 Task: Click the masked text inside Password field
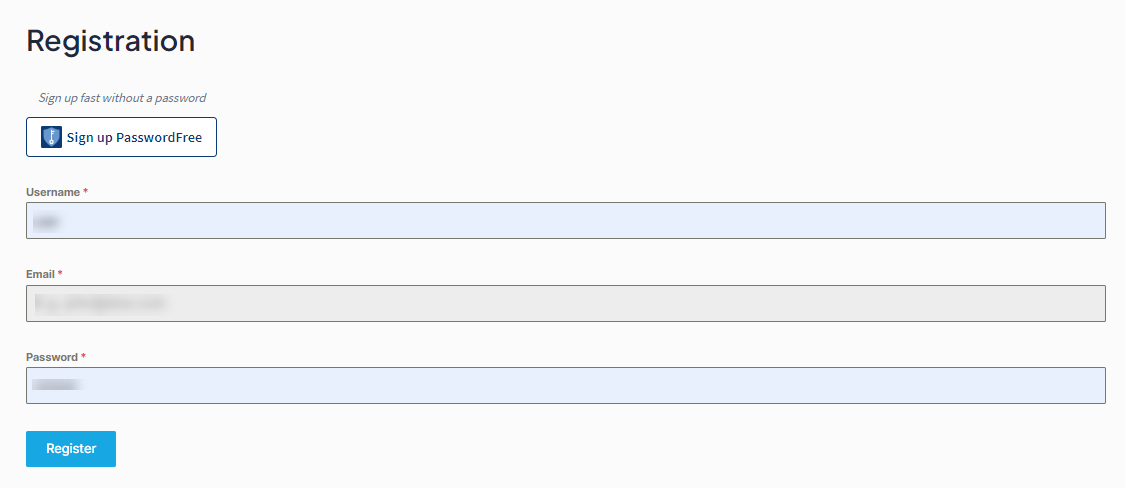click(55, 385)
